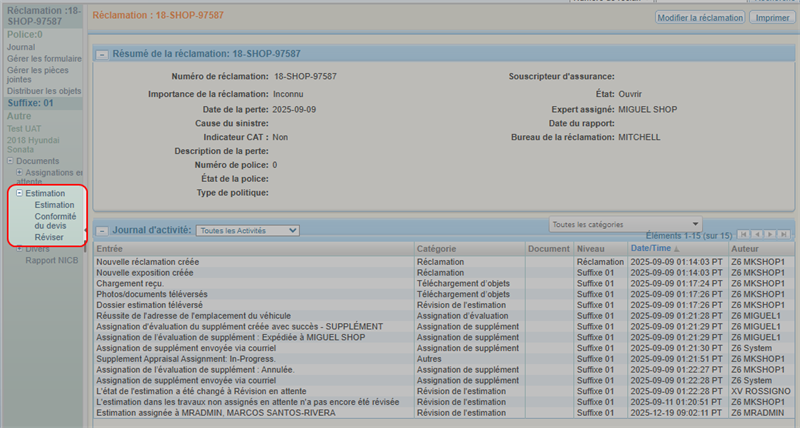The width and height of the screenshot is (800, 428).
Task: Collapse the Documents tree node
Action: (10, 161)
